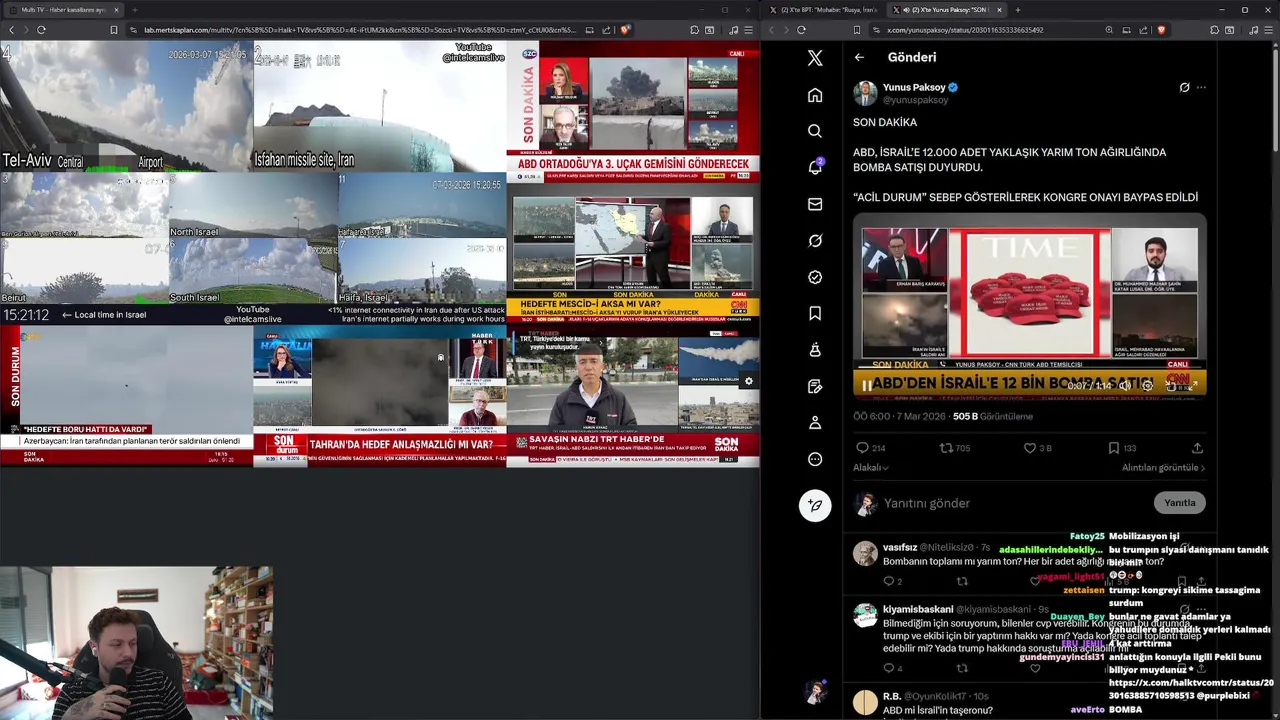Open Articles icon in X sidebar
Screen dimensions: 1280x720
(x=815, y=386)
